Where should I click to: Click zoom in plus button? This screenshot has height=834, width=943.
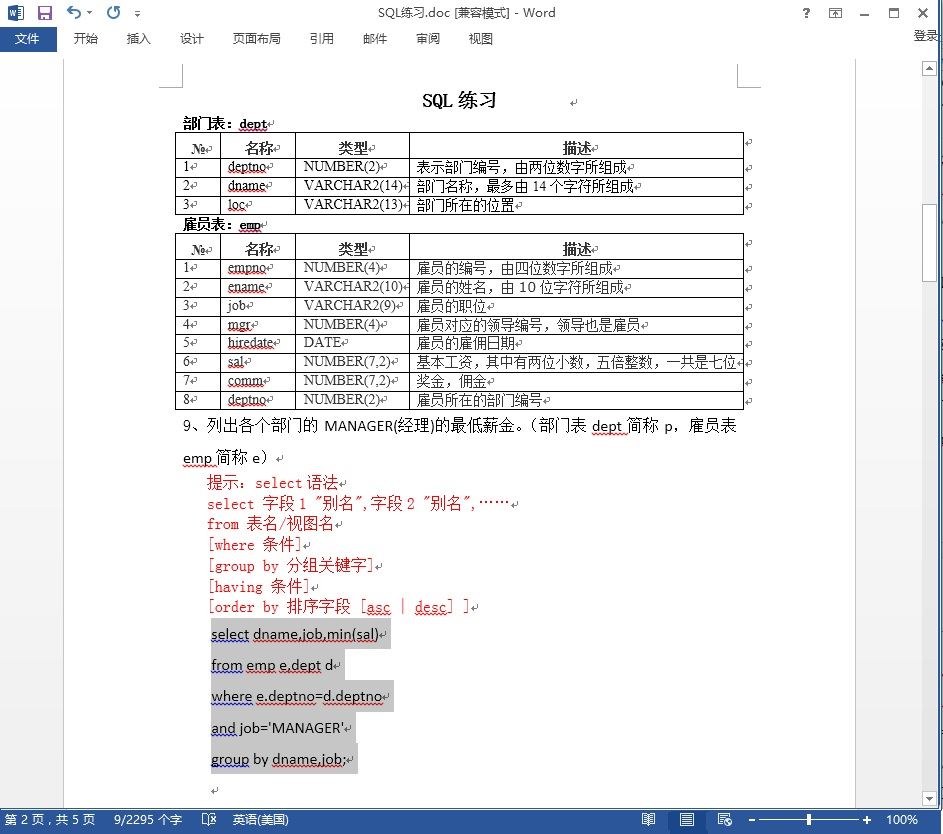click(x=867, y=820)
